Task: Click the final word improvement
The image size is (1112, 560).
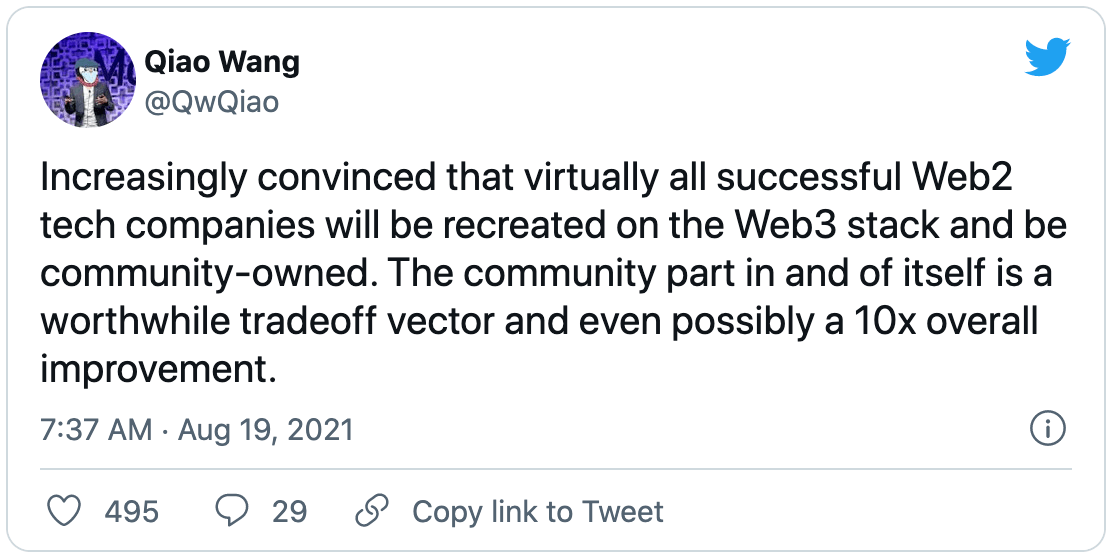Action: (x=157, y=370)
